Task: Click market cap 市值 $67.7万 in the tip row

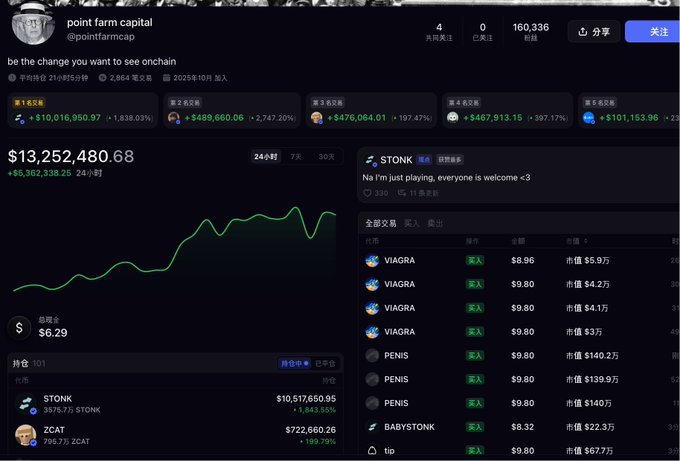Action: pyautogui.click(x=590, y=451)
